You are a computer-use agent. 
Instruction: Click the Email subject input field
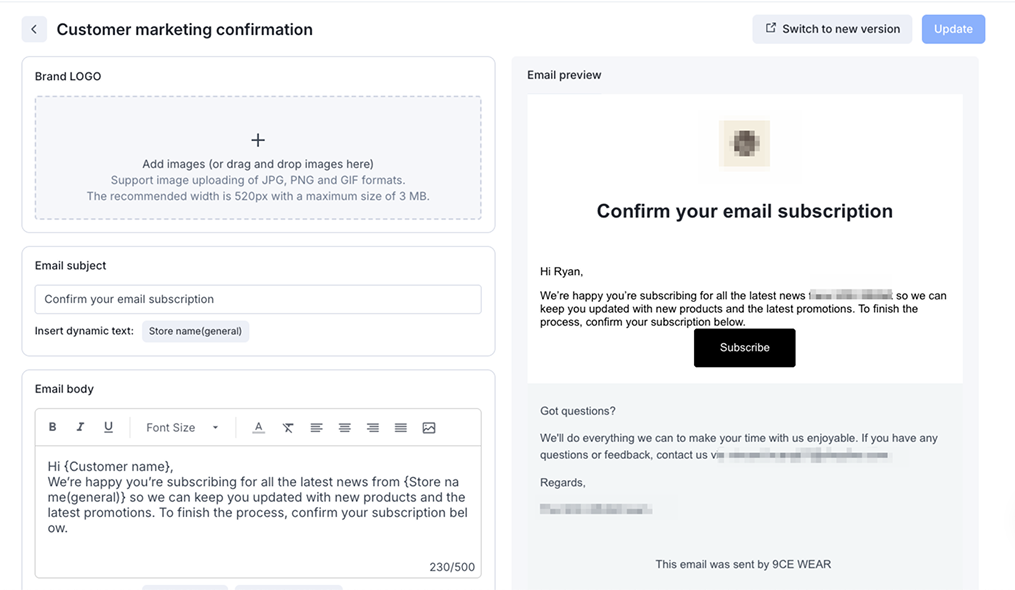[258, 299]
